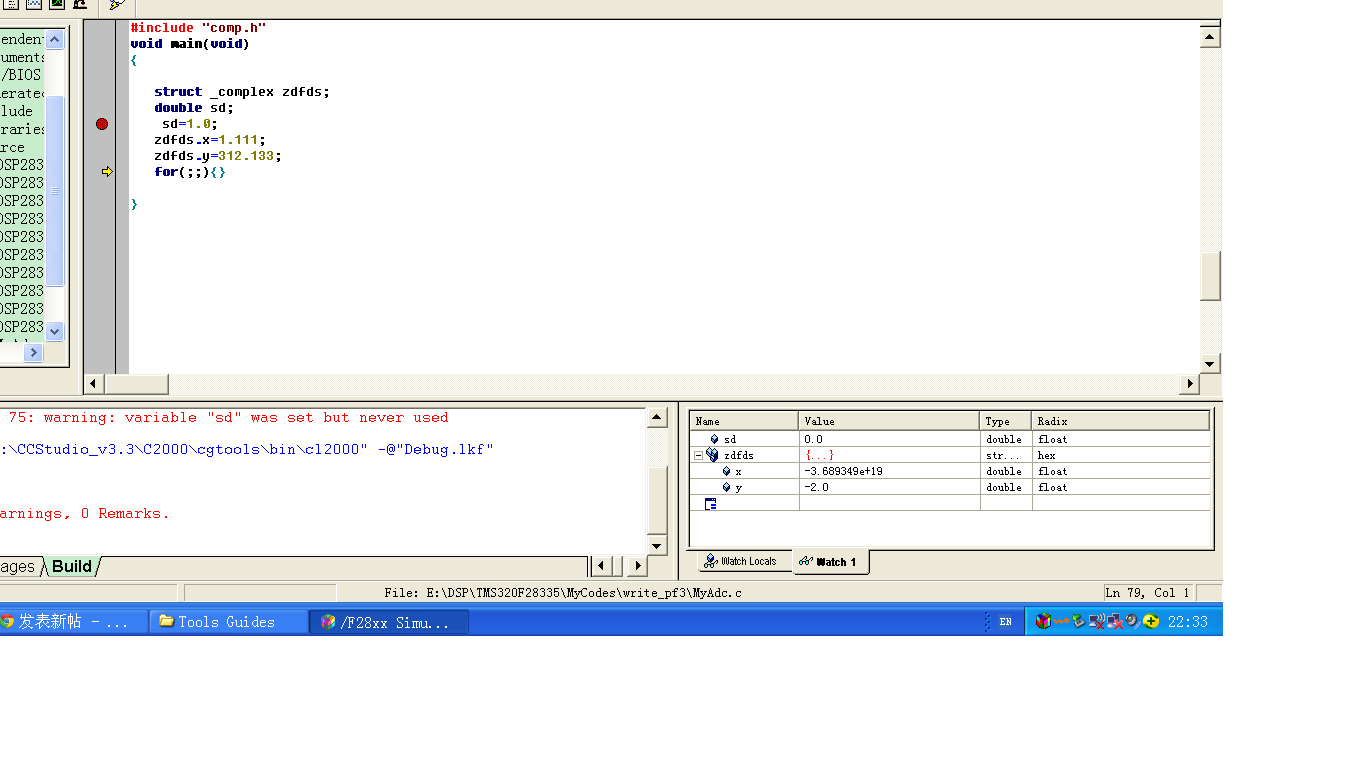The width and height of the screenshot is (1366, 768).
Task: Click the Debug.lkf command line in output
Action: pyautogui.click(x=247, y=450)
